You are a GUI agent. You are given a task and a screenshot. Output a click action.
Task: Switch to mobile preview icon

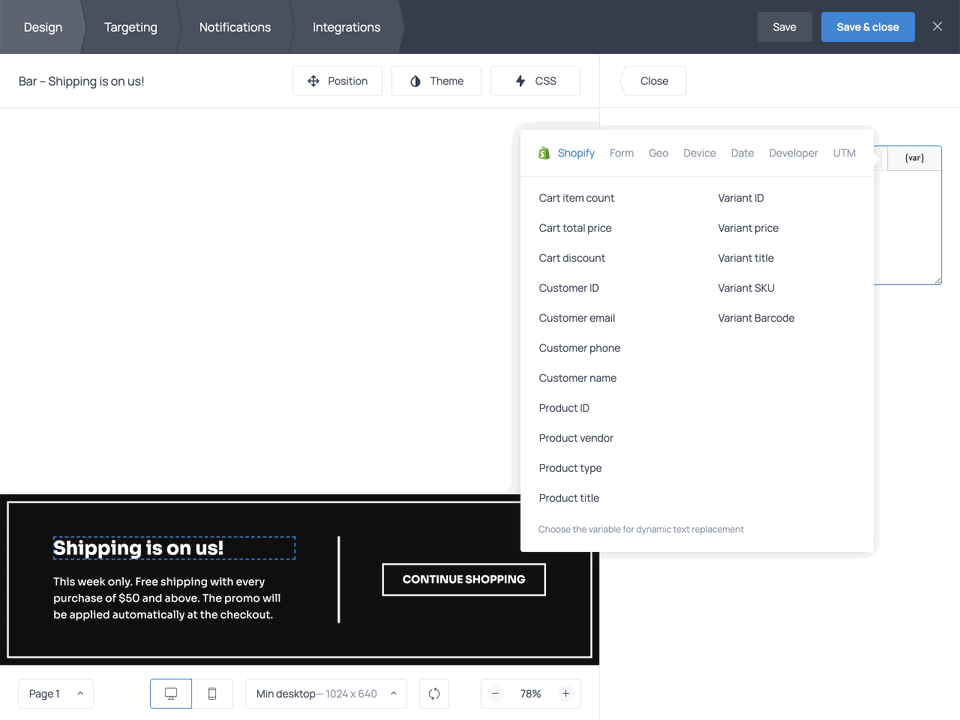[x=212, y=693]
